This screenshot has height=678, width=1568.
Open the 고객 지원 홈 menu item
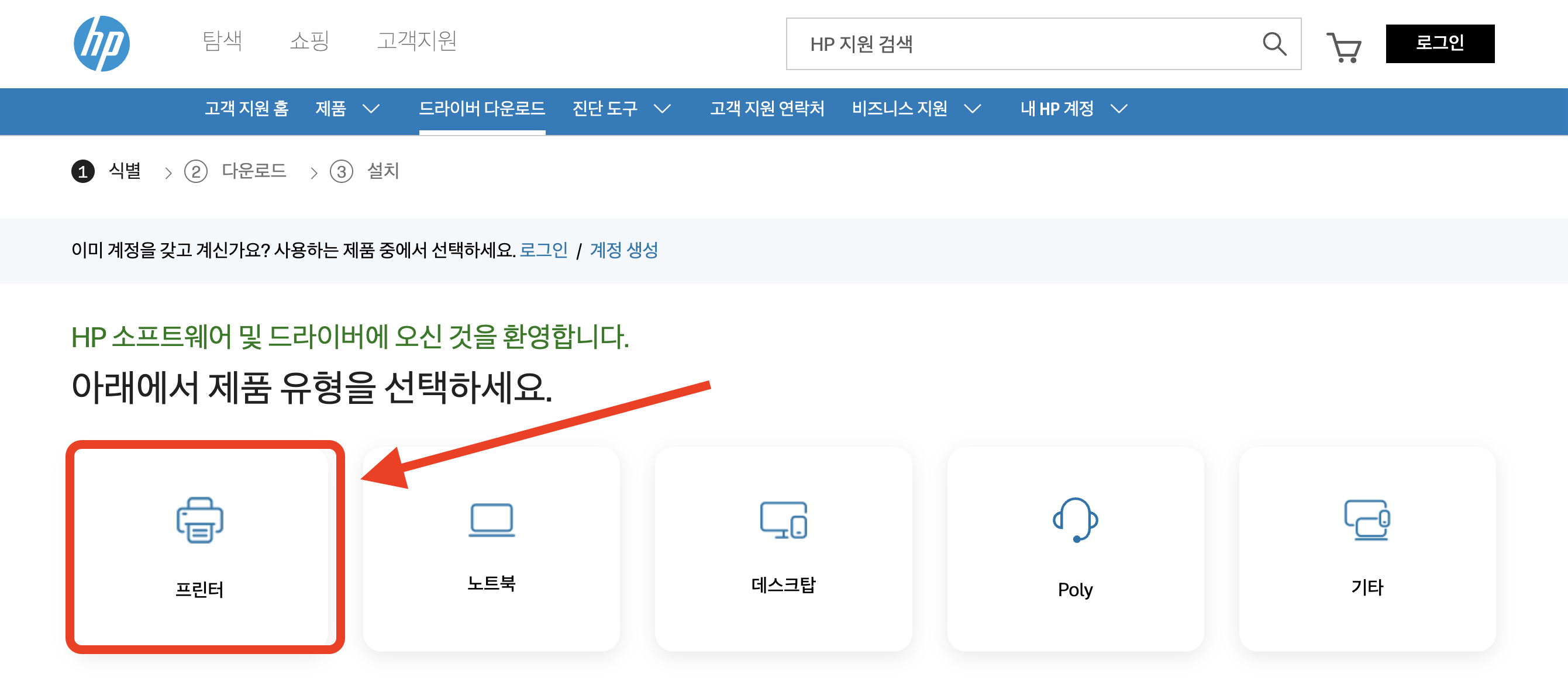(x=246, y=109)
